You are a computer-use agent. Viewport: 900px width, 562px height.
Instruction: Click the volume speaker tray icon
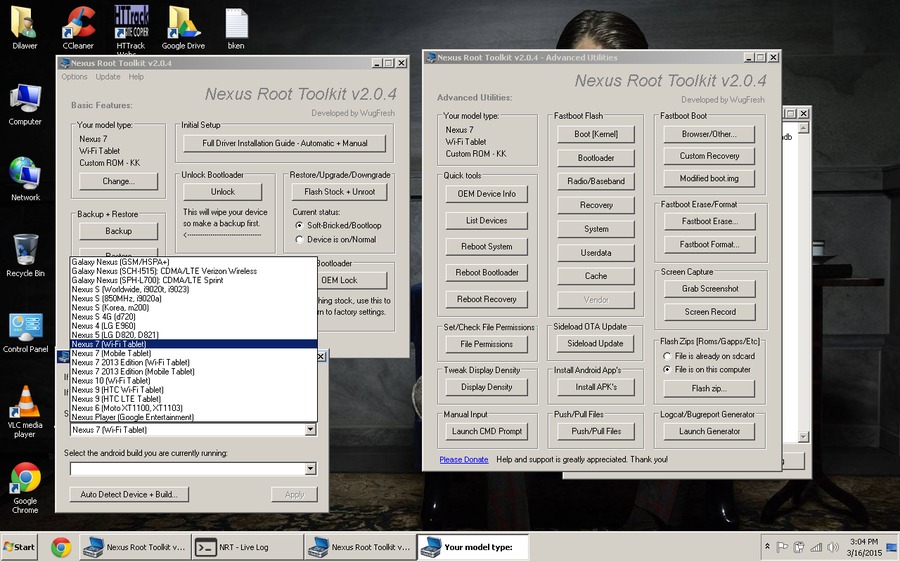pyautogui.click(x=833, y=547)
